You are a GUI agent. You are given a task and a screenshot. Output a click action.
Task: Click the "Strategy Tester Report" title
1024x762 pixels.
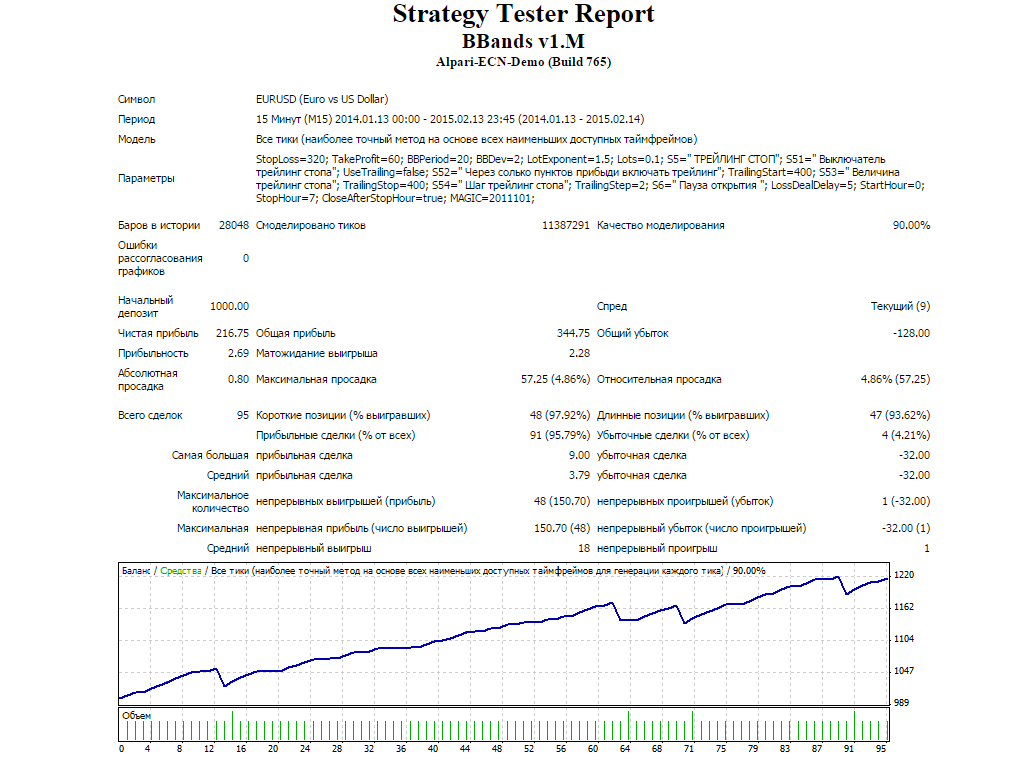point(523,14)
